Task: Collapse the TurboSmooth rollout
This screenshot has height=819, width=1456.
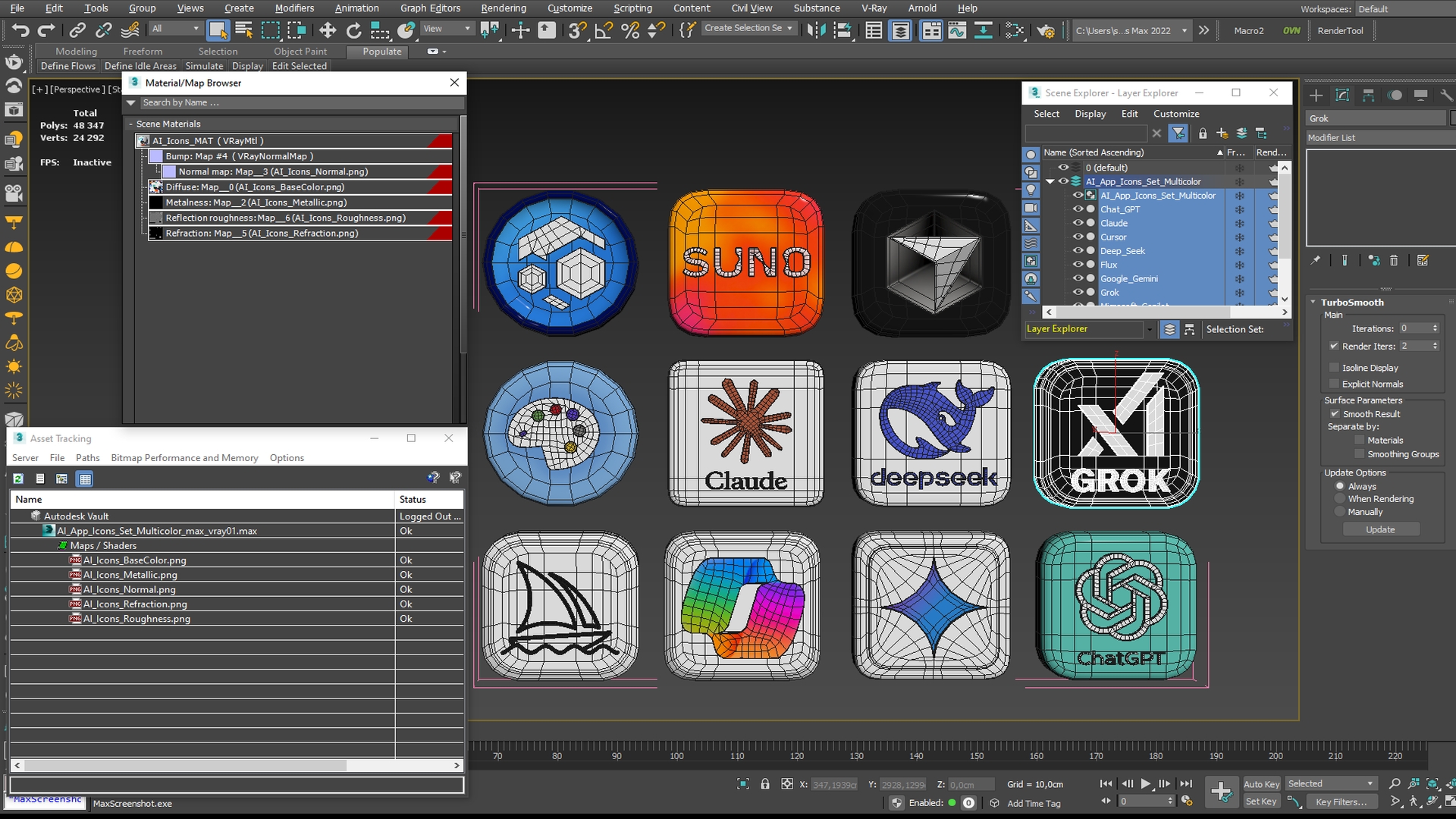Action: pyautogui.click(x=1313, y=302)
